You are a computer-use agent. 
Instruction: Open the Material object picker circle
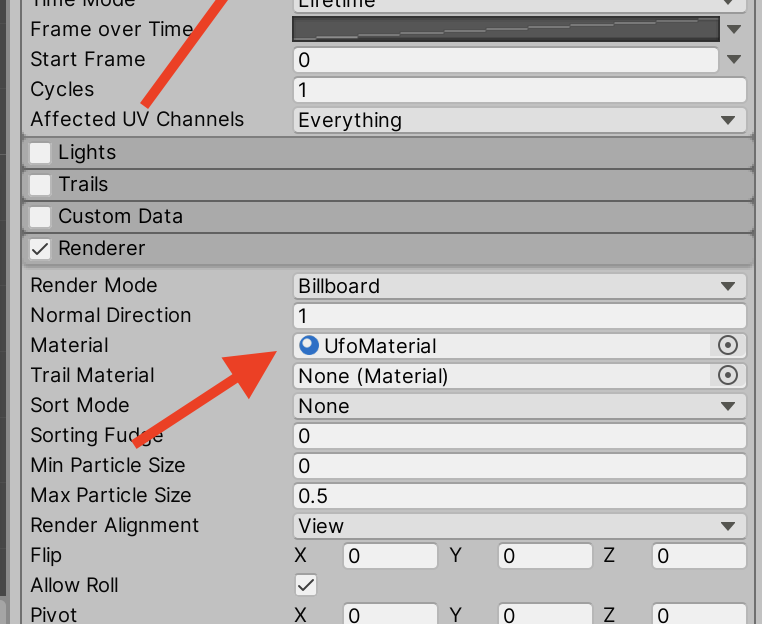[728, 345]
